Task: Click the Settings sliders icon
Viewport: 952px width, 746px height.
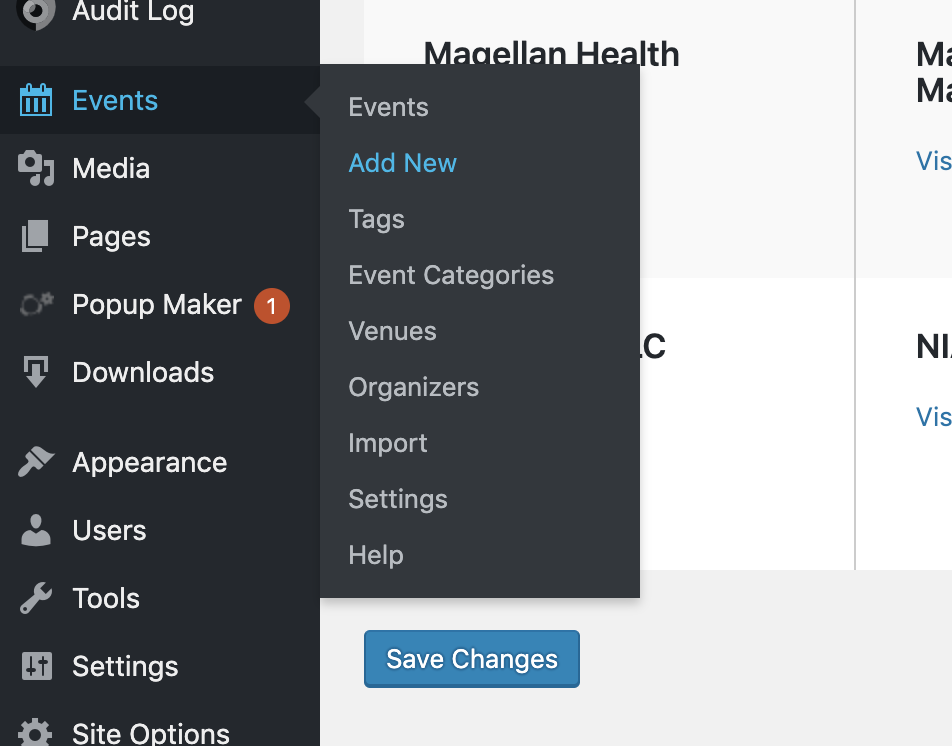Action: tap(36, 666)
